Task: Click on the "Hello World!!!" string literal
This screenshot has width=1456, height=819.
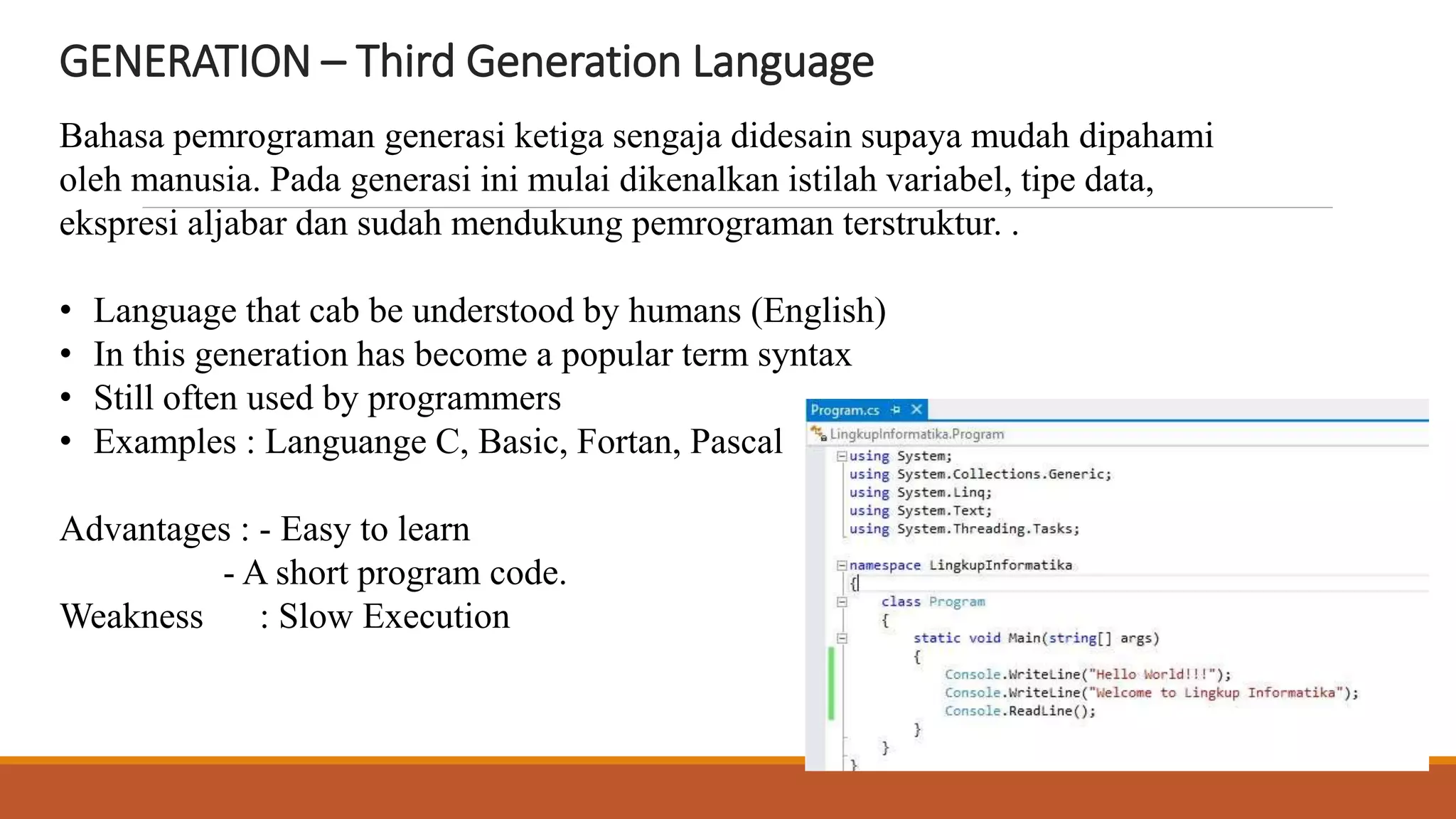Action: pos(1152,675)
